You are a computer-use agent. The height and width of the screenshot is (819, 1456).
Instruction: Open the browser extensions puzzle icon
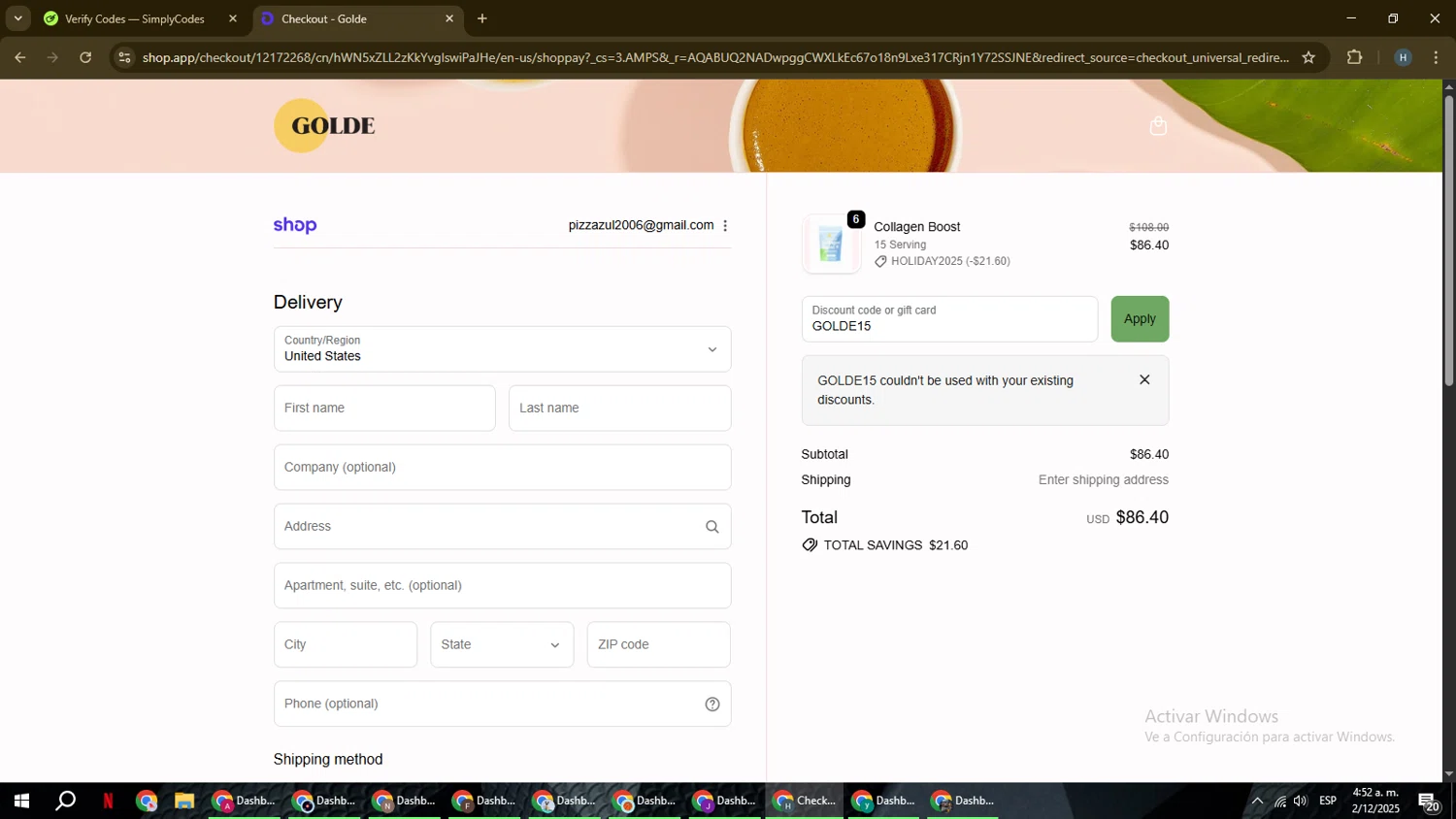pos(1355,57)
